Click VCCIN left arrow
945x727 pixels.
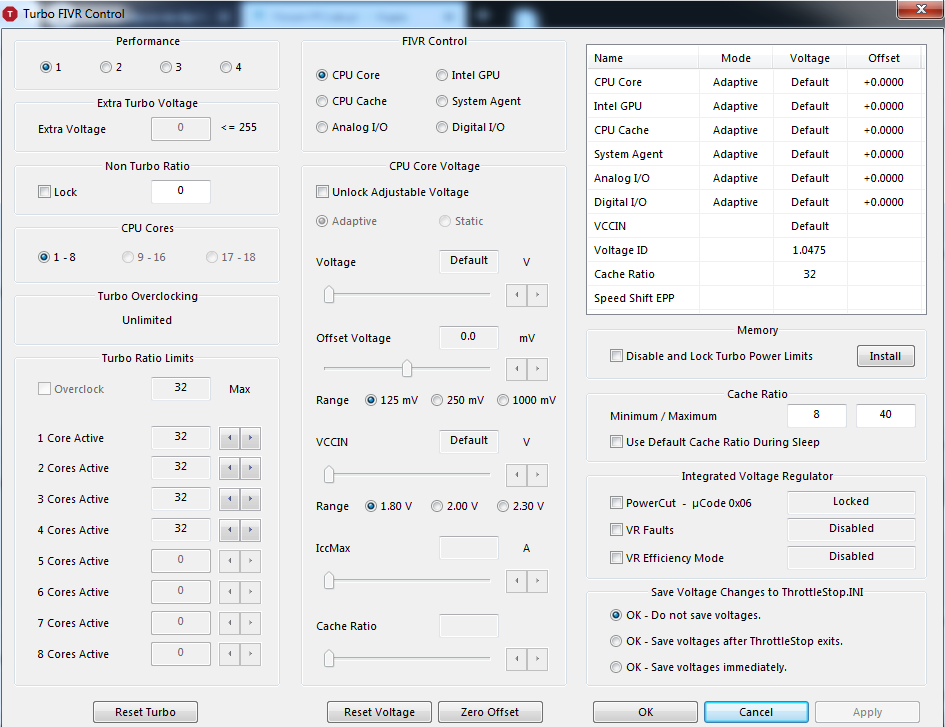tap(516, 475)
